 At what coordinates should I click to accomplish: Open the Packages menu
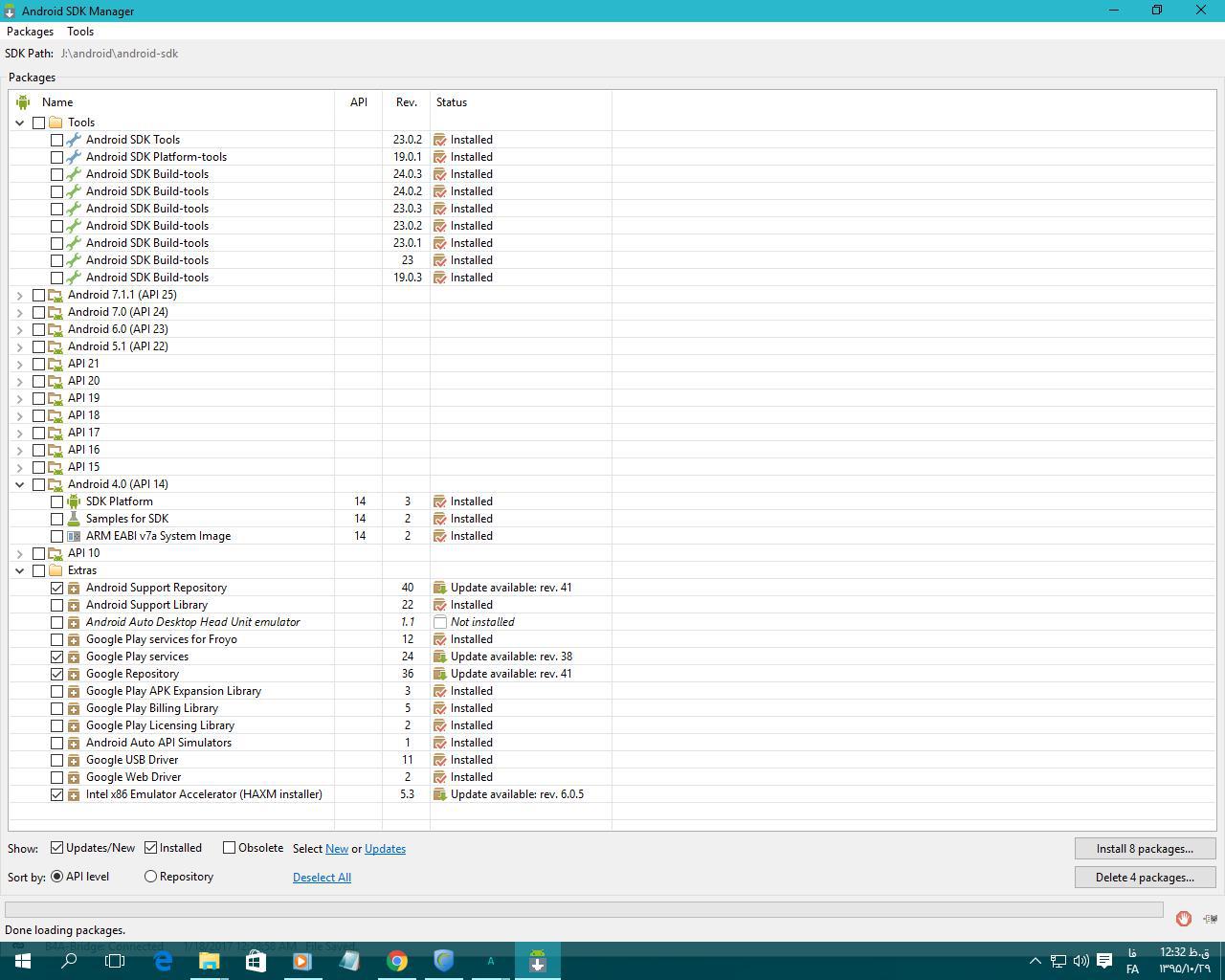coord(30,32)
